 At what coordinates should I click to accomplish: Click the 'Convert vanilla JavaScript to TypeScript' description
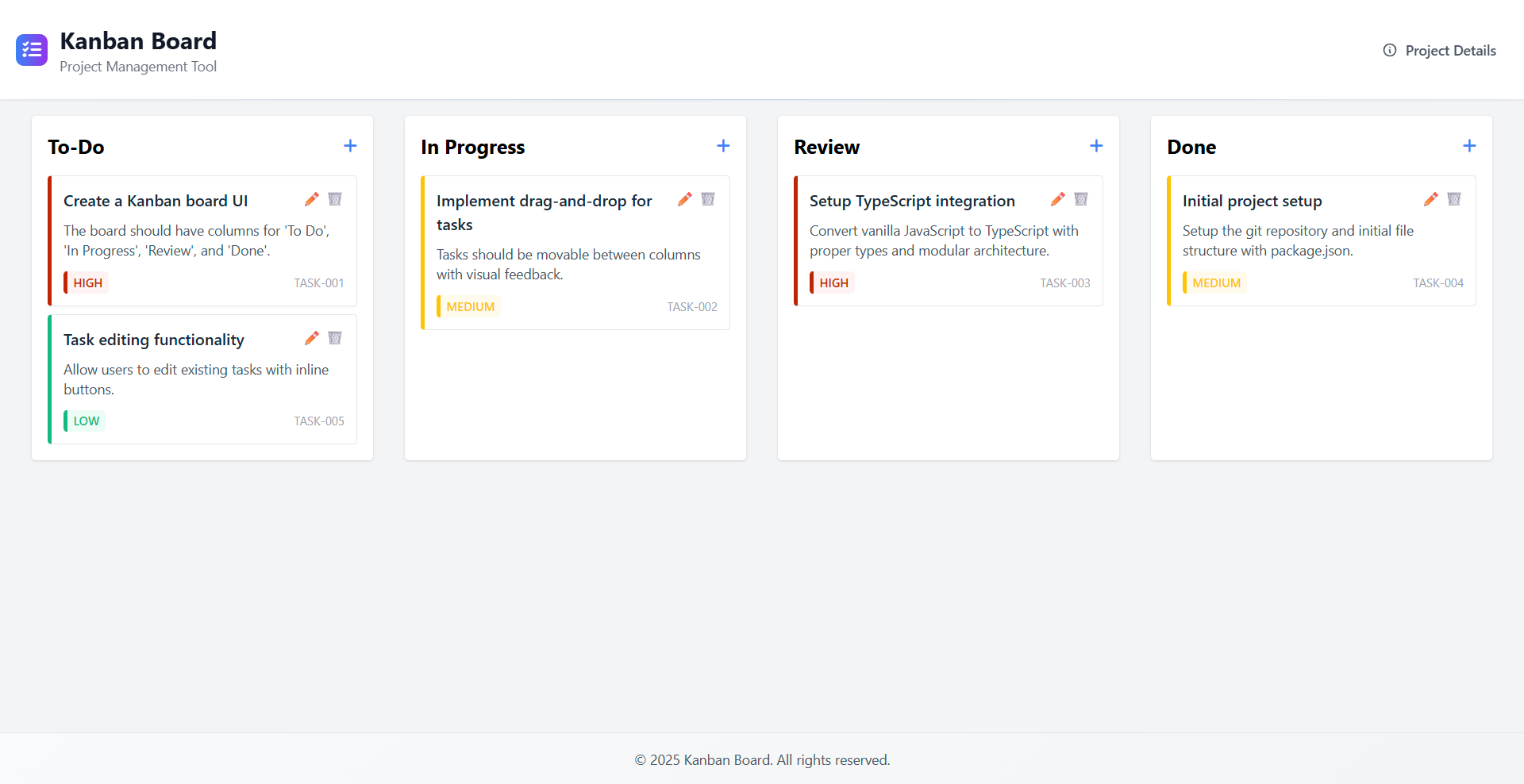[x=944, y=240]
